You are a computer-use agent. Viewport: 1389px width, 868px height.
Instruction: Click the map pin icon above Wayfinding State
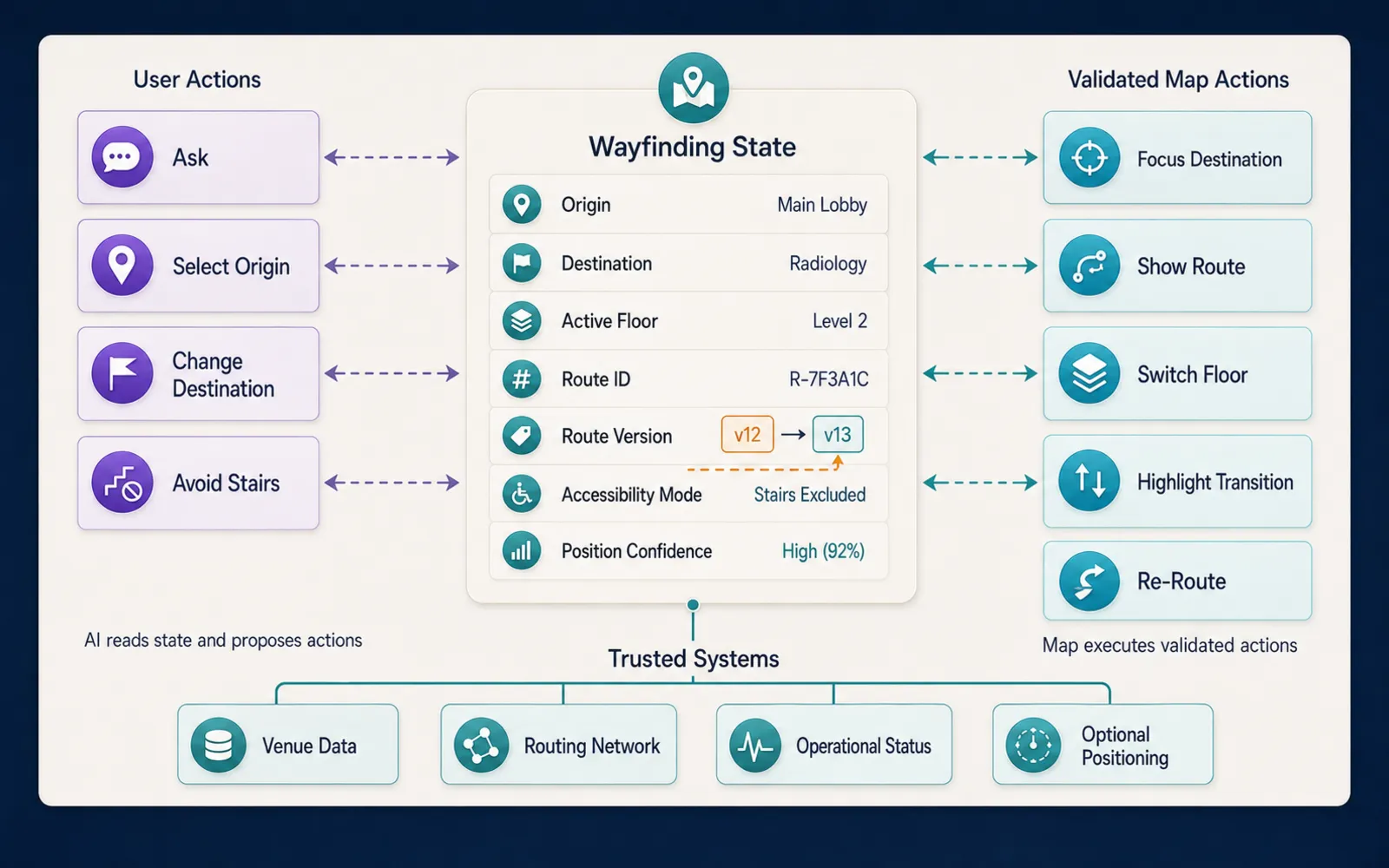[x=693, y=88]
